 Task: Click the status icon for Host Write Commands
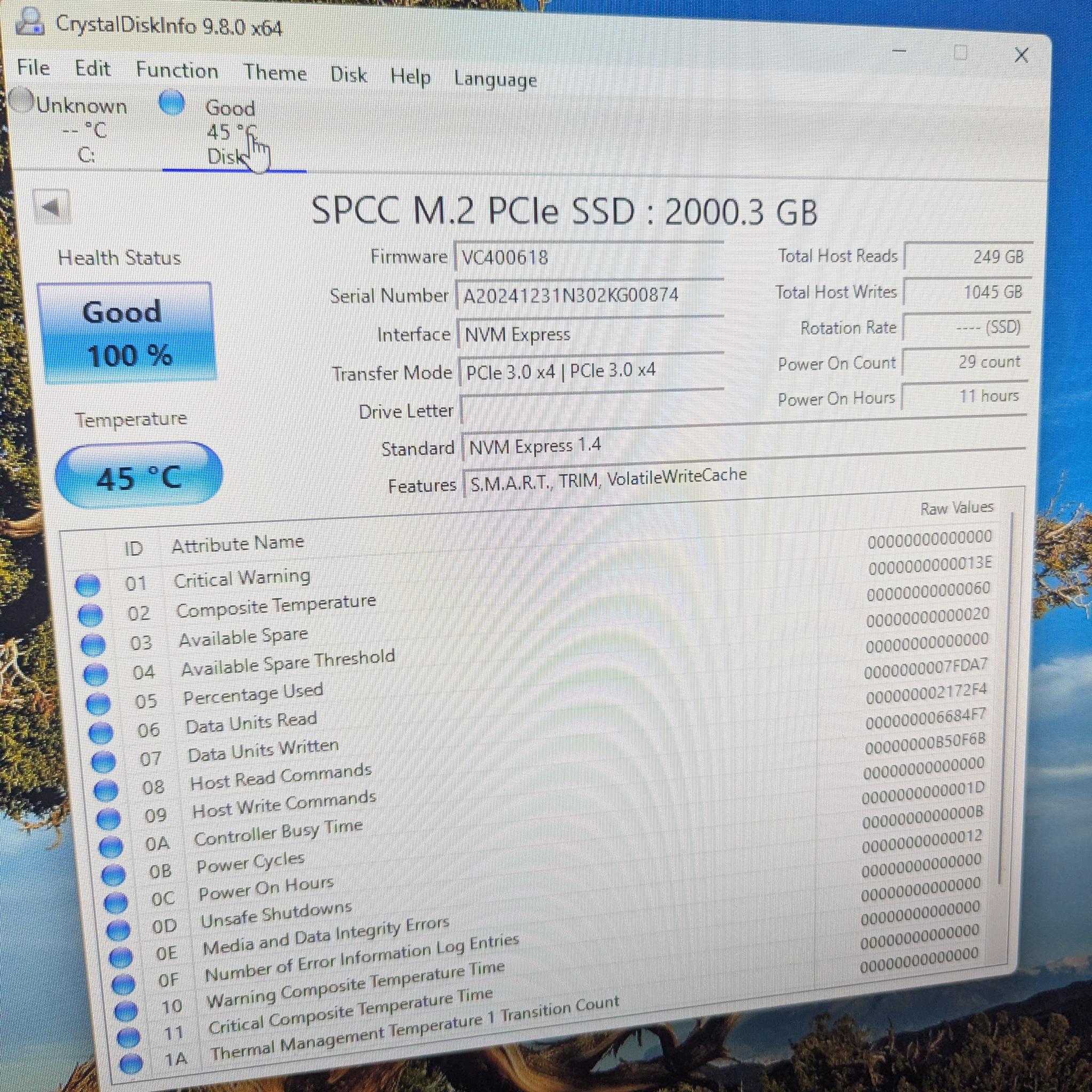tap(109, 818)
